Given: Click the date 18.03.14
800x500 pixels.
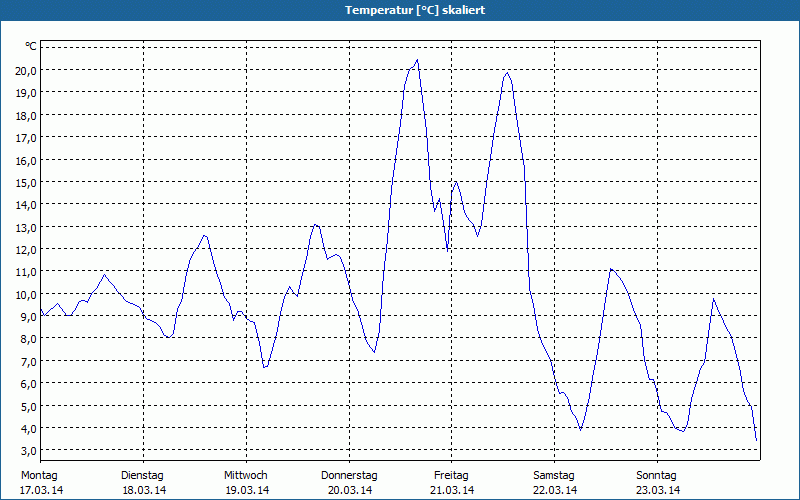Looking at the screenshot, I should [144, 490].
